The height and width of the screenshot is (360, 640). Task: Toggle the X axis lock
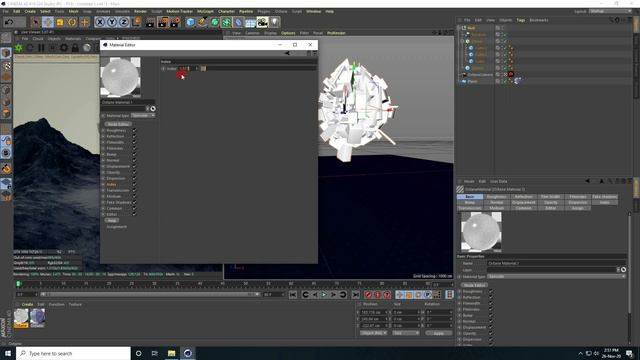click(x=100, y=22)
